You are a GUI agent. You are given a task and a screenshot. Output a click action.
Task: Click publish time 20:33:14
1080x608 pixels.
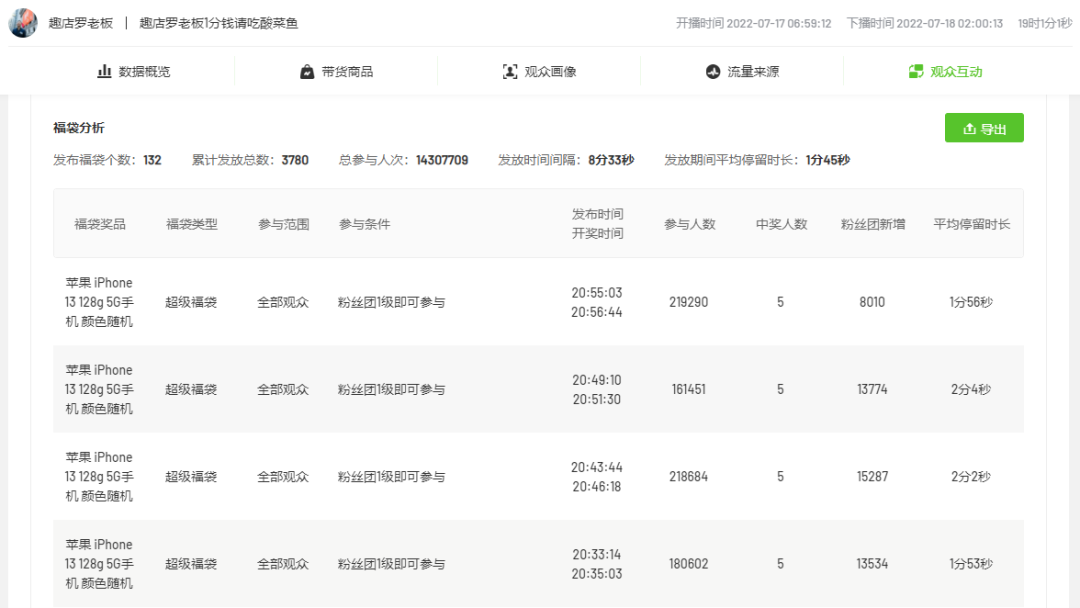point(596,554)
